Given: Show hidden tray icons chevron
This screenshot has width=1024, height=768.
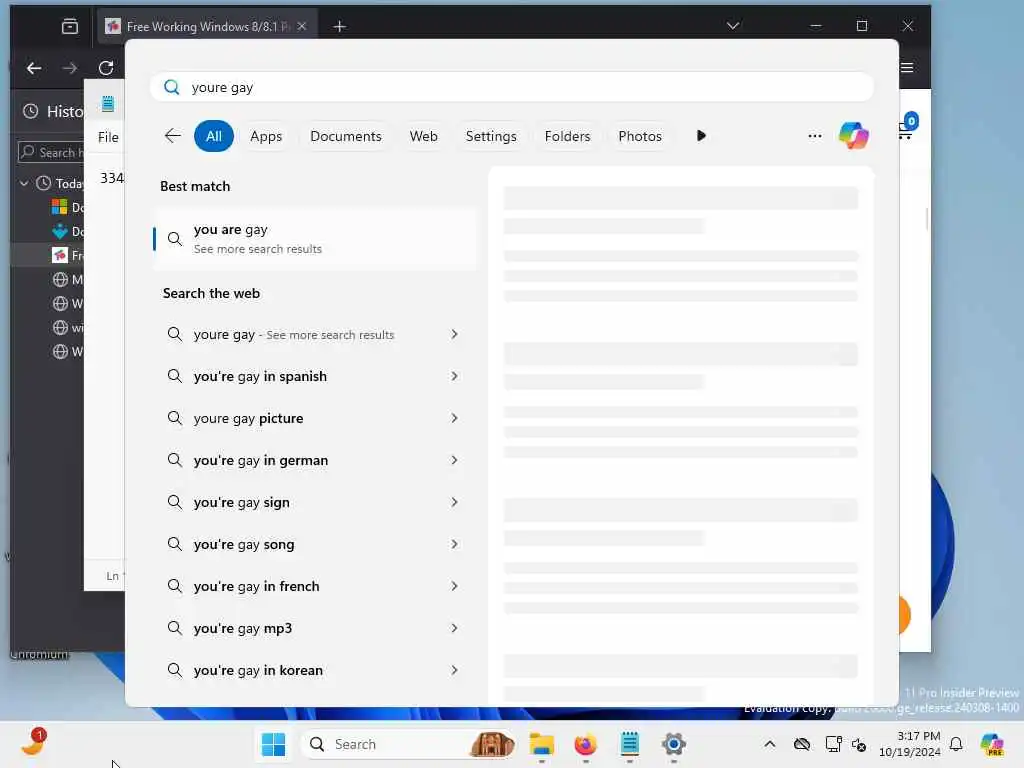Looking at the screenshot, I should click(770, 744).
